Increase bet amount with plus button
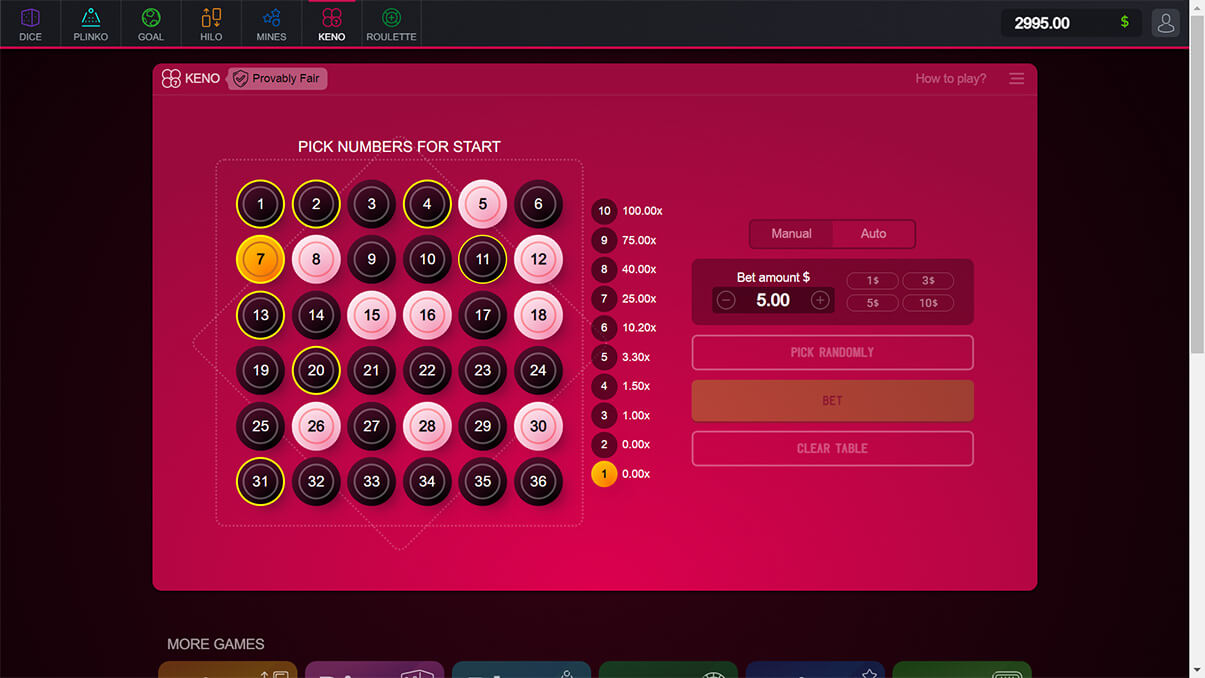The image size is (1205, 678). pyautogui.click(x=820, y=300)
